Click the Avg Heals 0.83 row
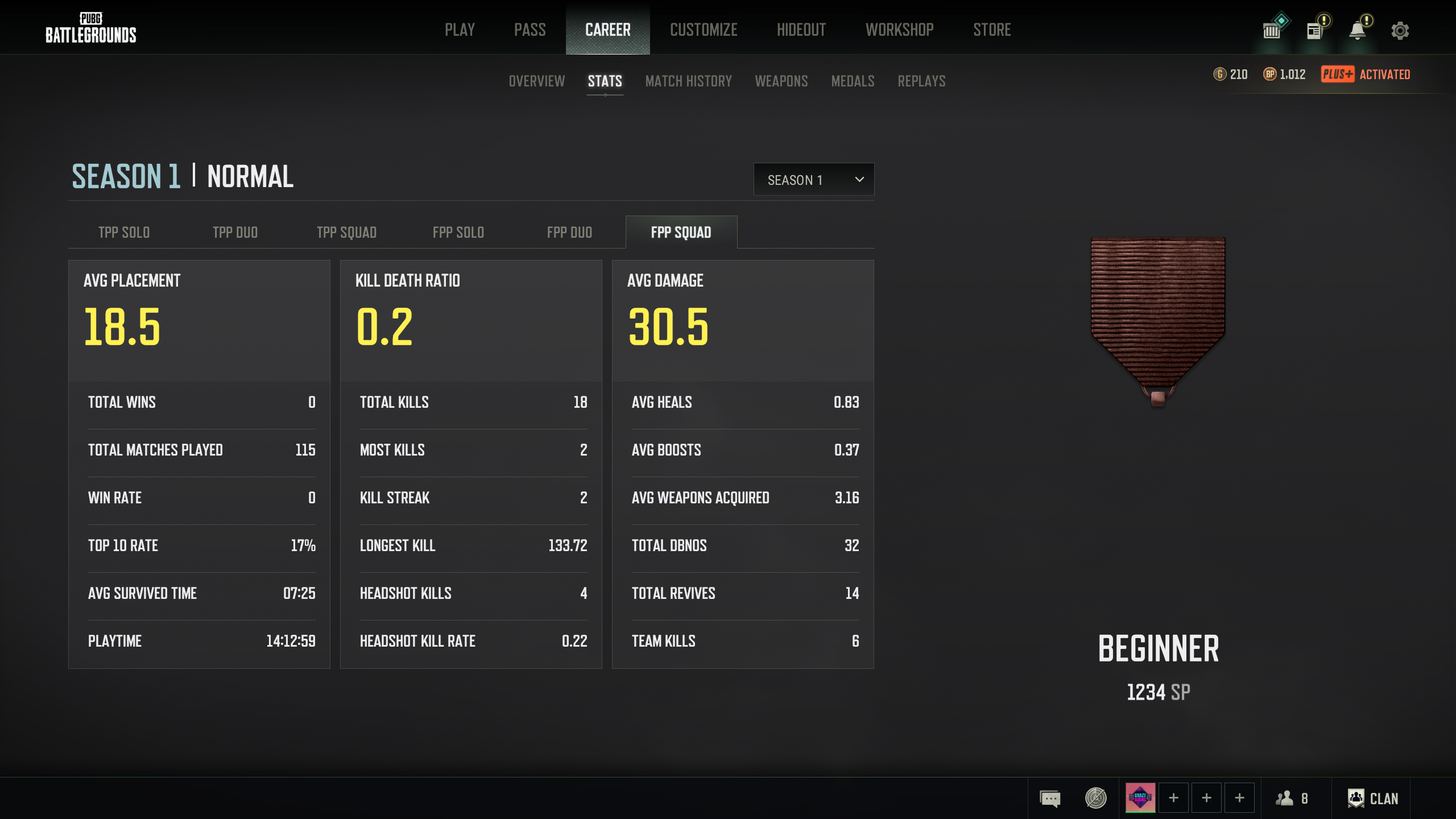 tap(745, 402)
